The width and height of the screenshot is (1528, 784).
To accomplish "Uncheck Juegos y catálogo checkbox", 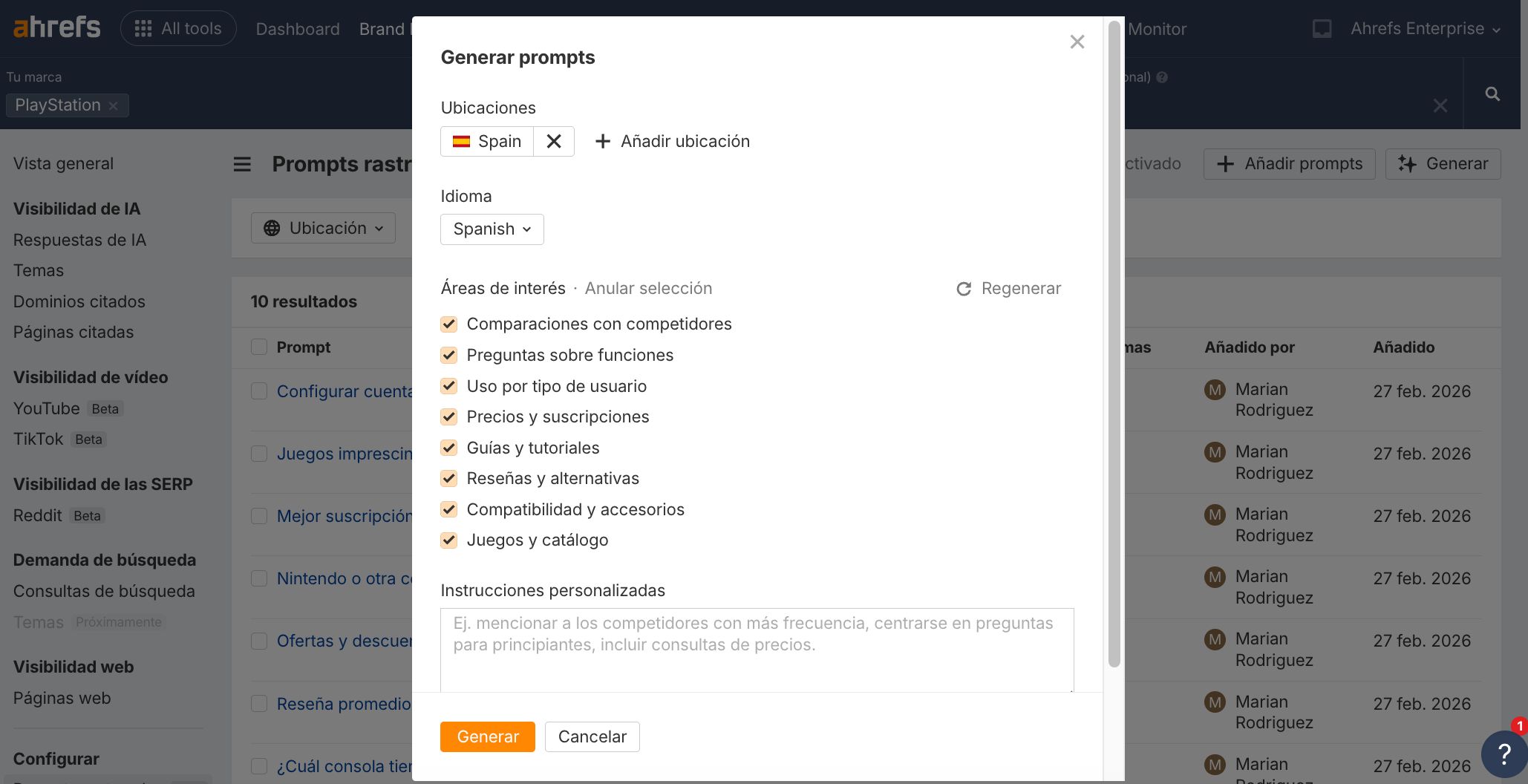I will 448,540.
